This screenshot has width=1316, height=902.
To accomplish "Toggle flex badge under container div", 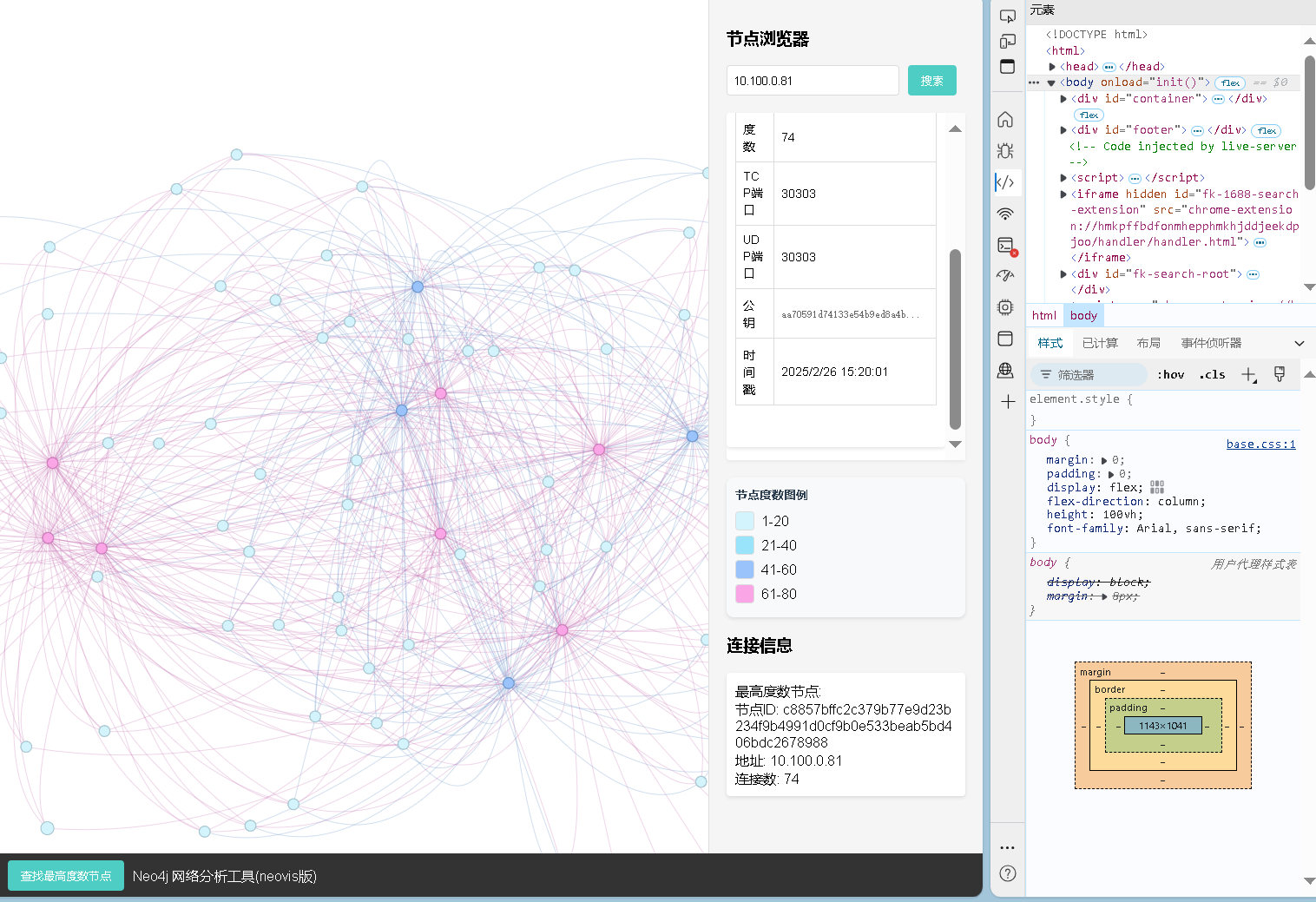I will 1088,115.
